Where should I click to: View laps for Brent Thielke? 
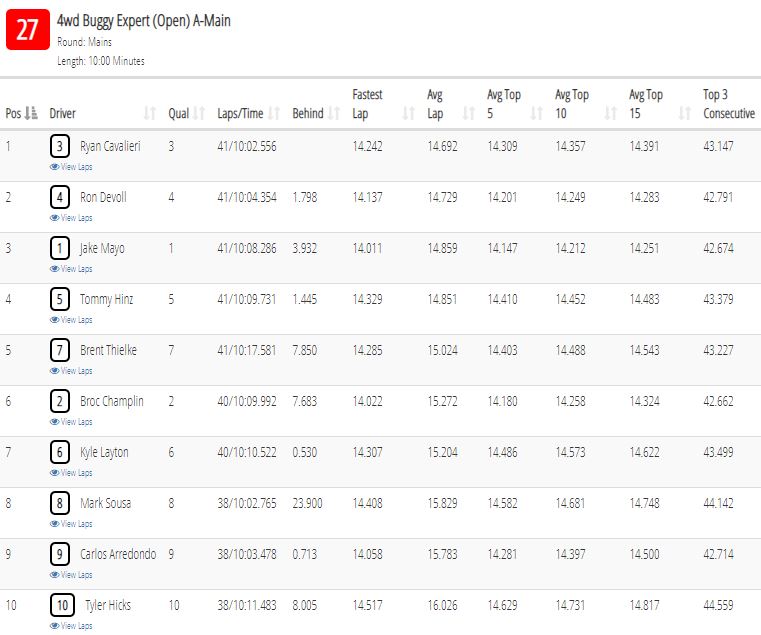pyautogui.click(x=71, y=370)
